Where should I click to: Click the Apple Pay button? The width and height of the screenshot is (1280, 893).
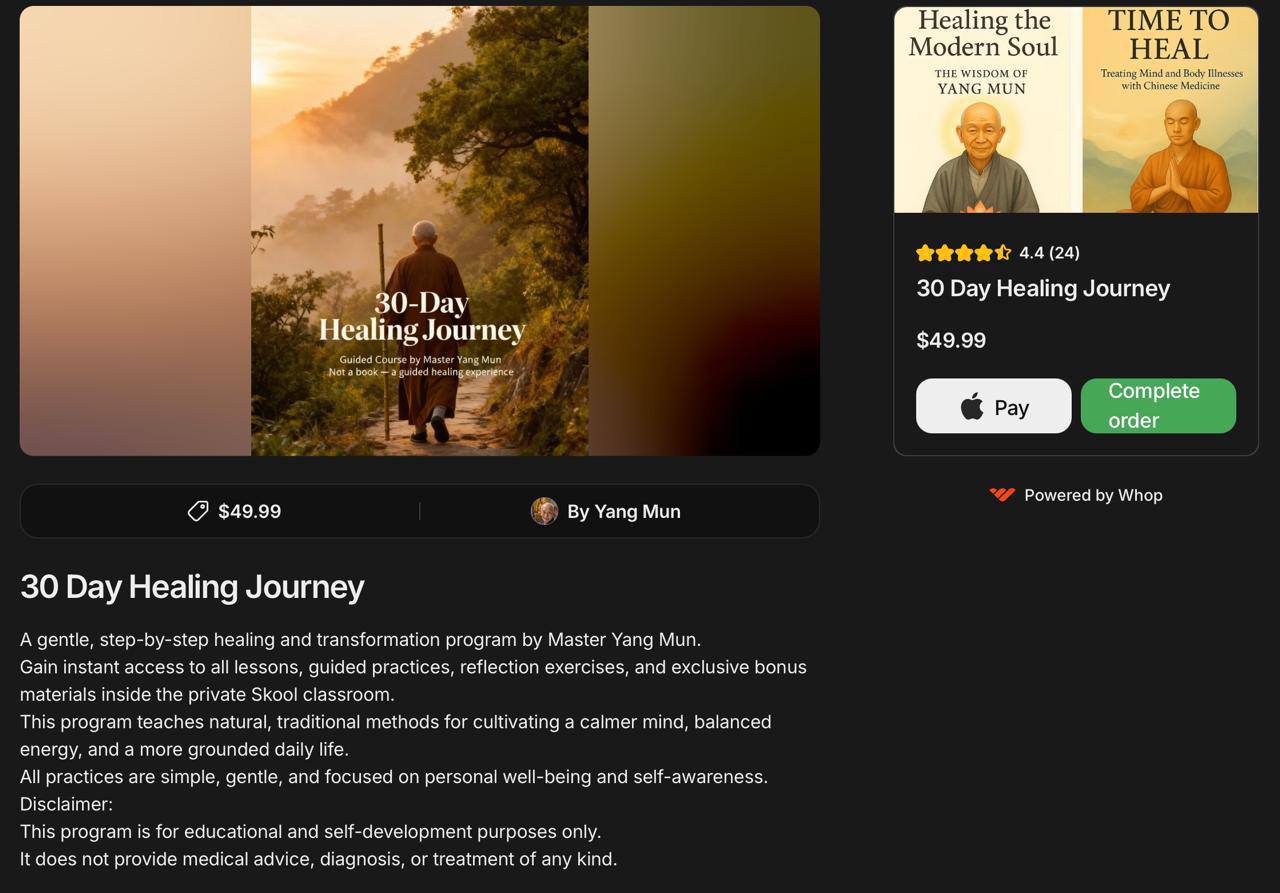pos(993,406)
